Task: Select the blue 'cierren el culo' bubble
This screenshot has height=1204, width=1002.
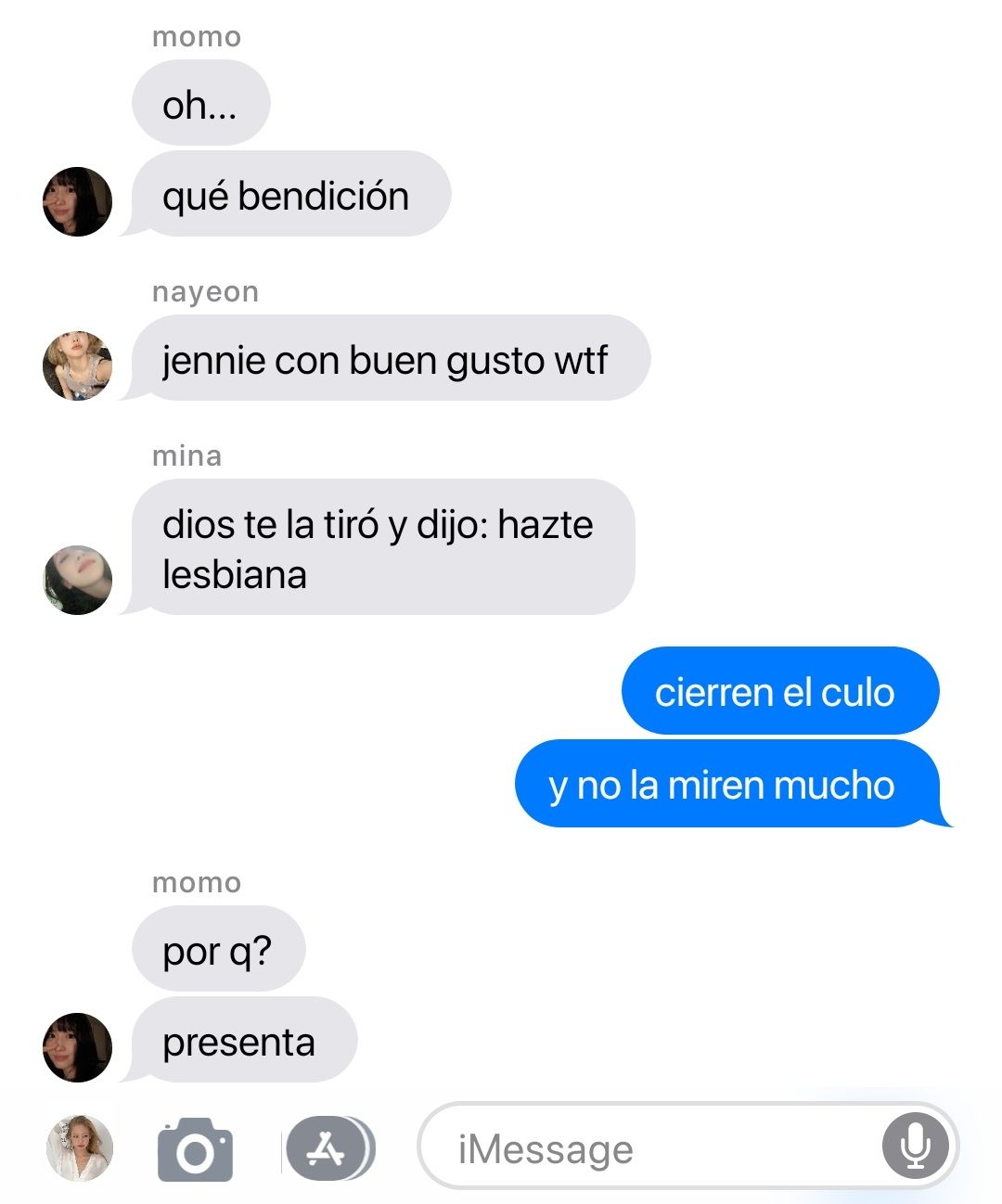Action: (780, 691)
